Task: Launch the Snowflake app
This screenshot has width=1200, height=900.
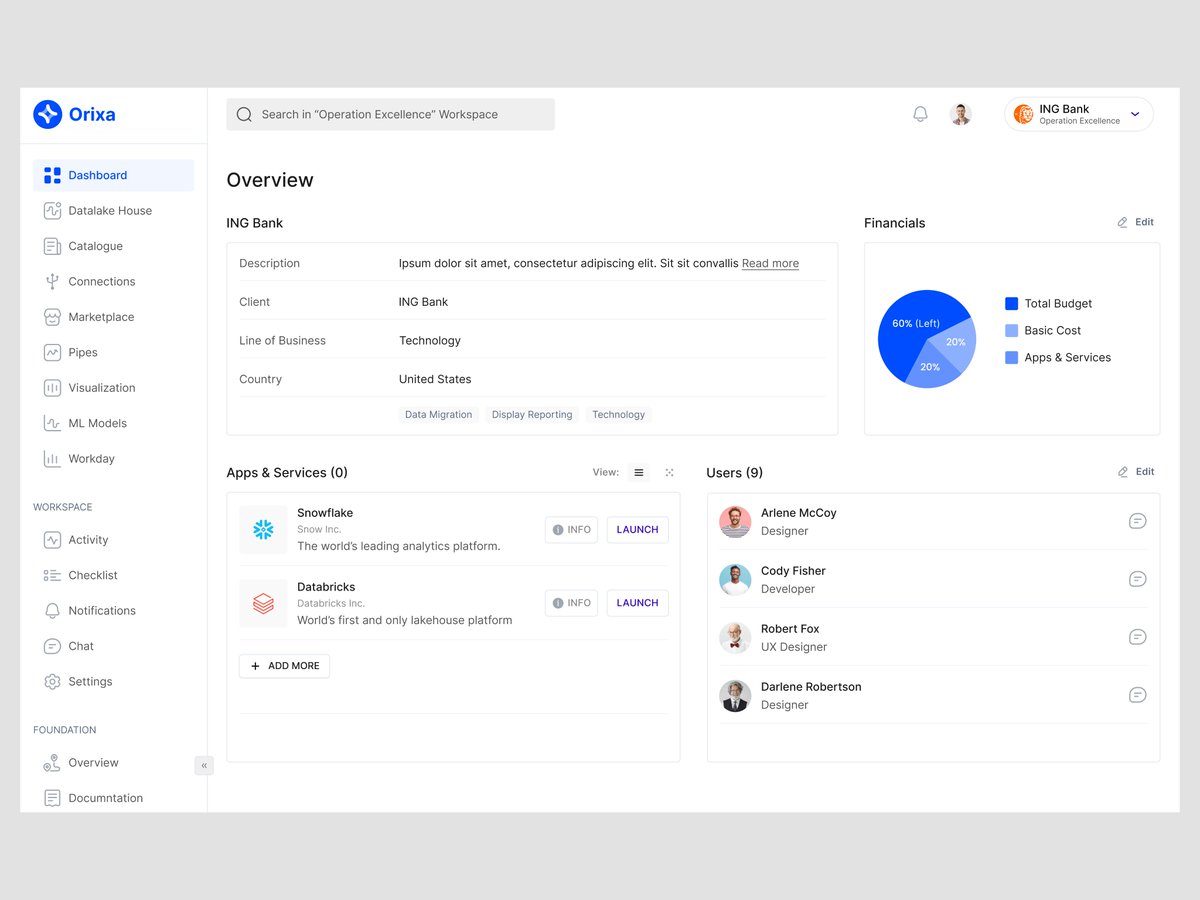Action: tap(637, 530)
